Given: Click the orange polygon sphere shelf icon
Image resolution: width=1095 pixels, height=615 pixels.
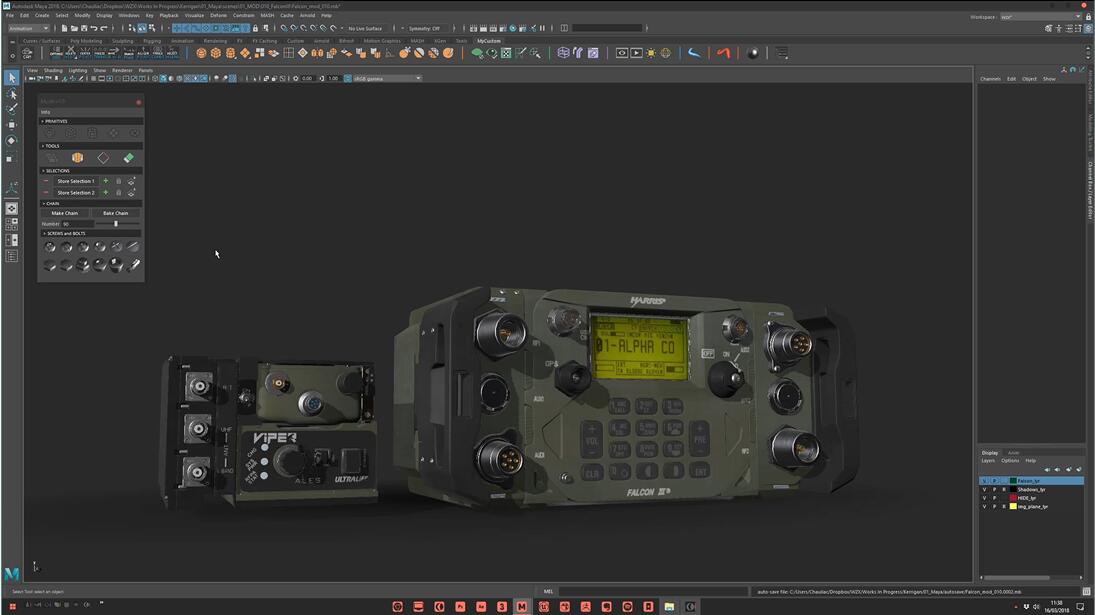Looking at the screenshot, I should coord(201,53).
